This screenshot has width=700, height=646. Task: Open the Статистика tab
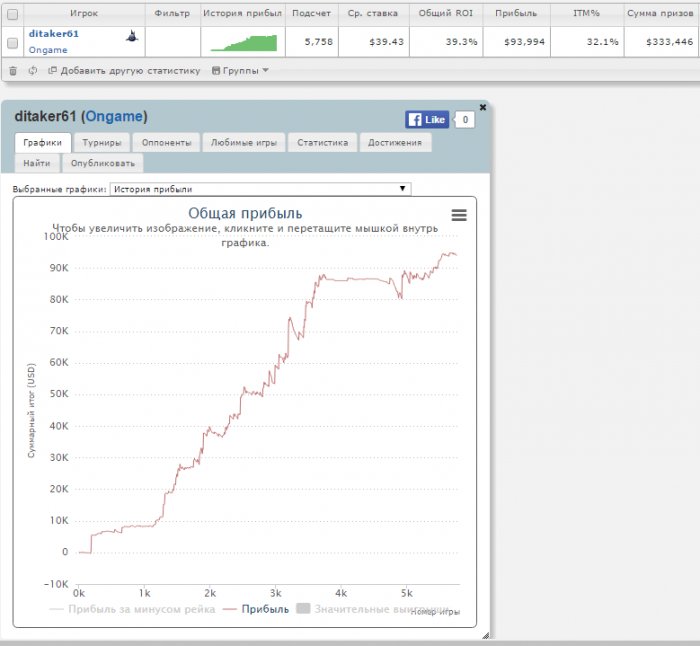tap(322, 143)
